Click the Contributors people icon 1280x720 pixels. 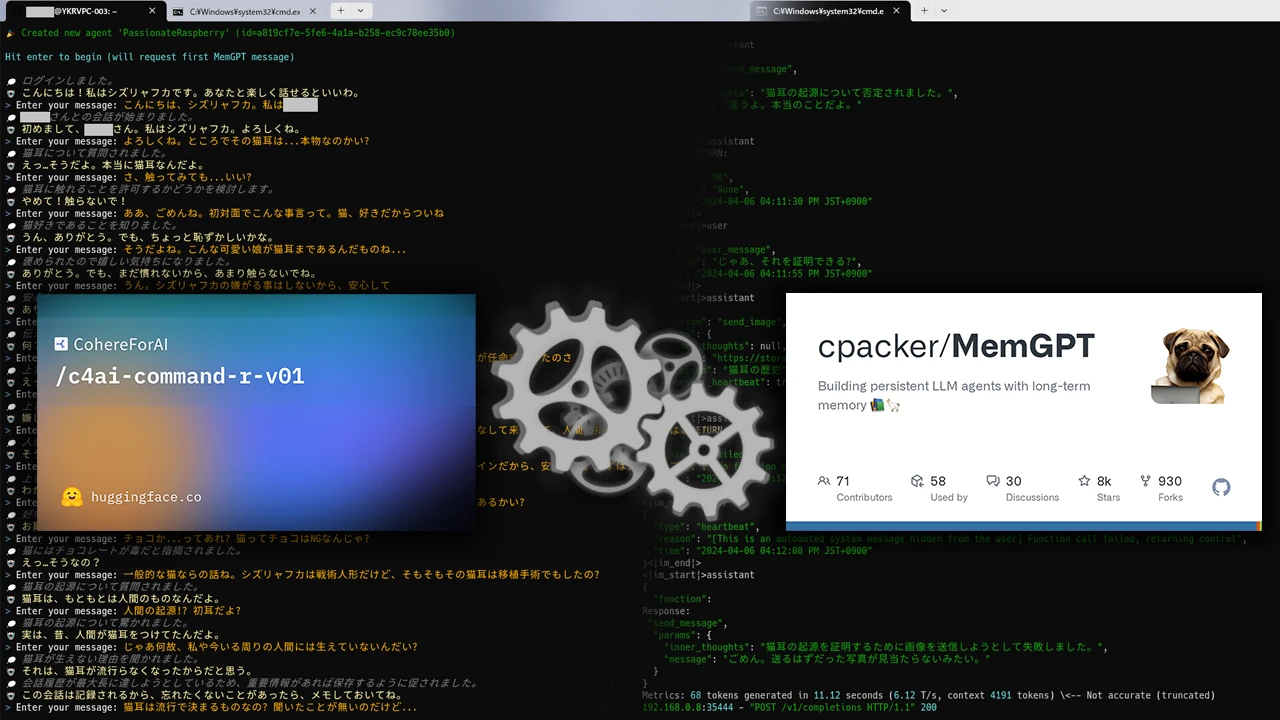click(x=824, y=481)
